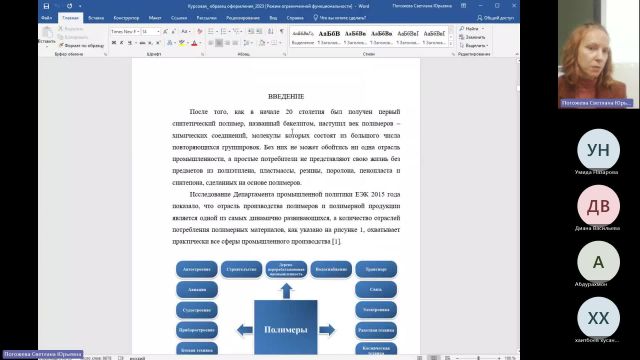Expand the Find (Найти) dropdown arrow
This screenshot has width=640, height=360.
[483, 29]
